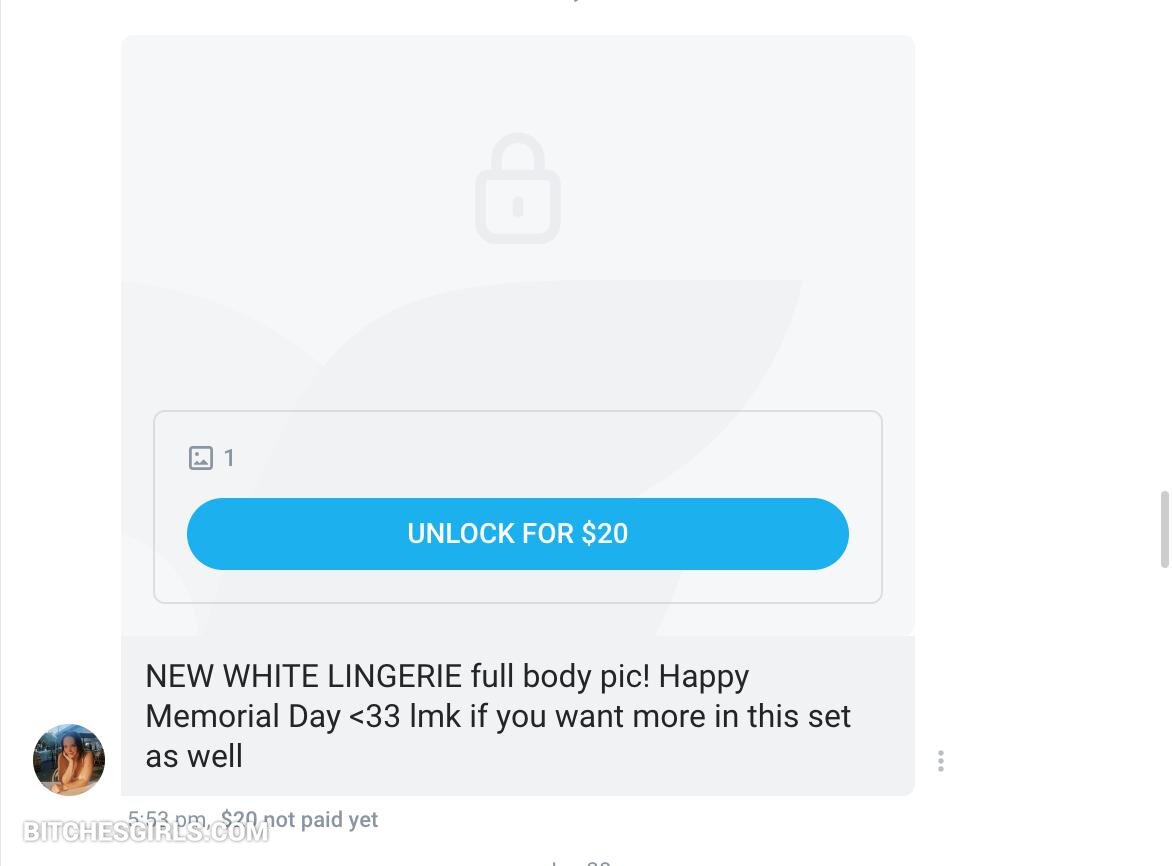The width and height of the screenshot is (1172, 866).
Task: Click the scrollbar track below the thumb
Action: click(1164, 716)
